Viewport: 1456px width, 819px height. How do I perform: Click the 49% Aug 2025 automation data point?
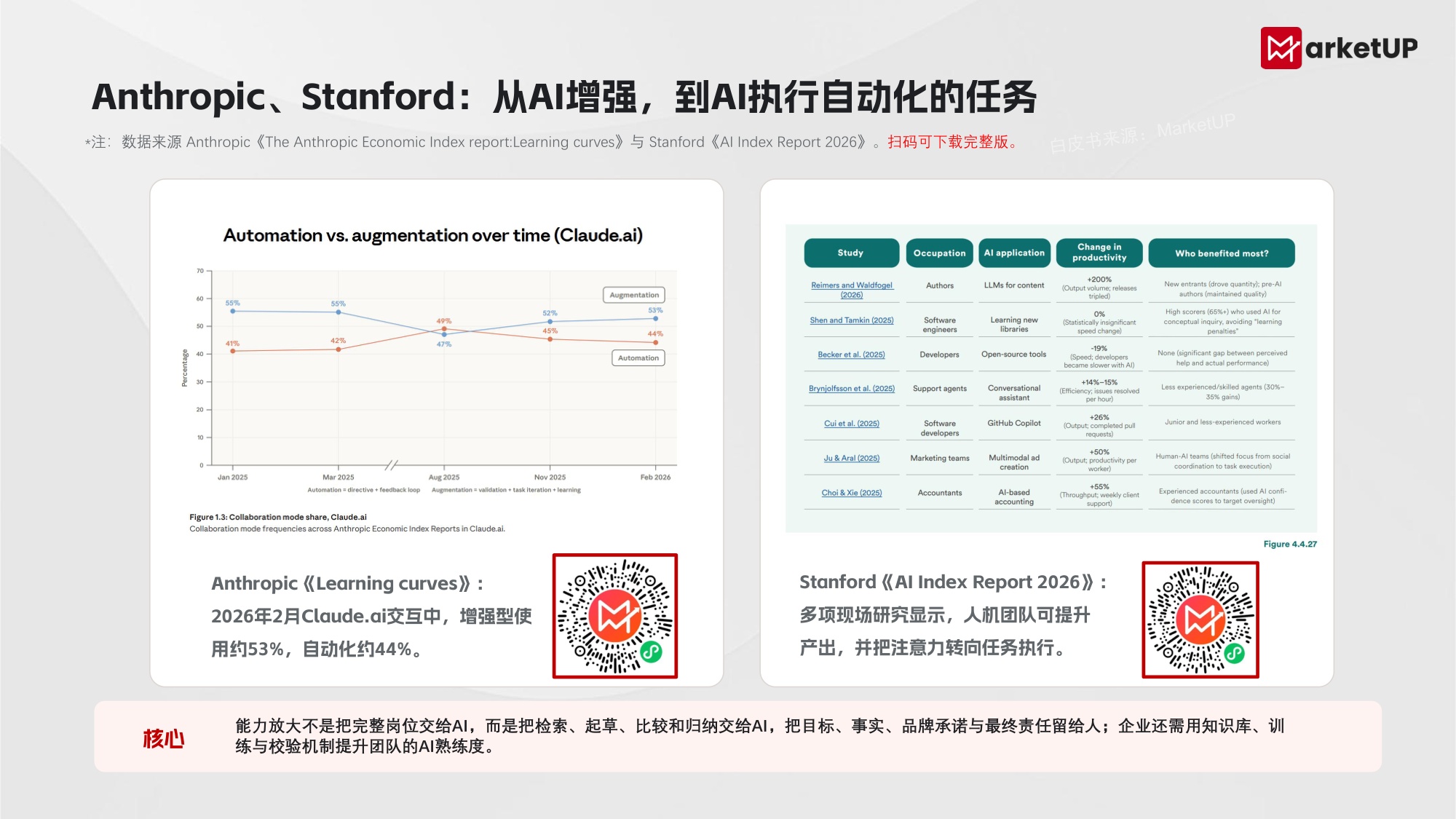(x=444, y=329)
